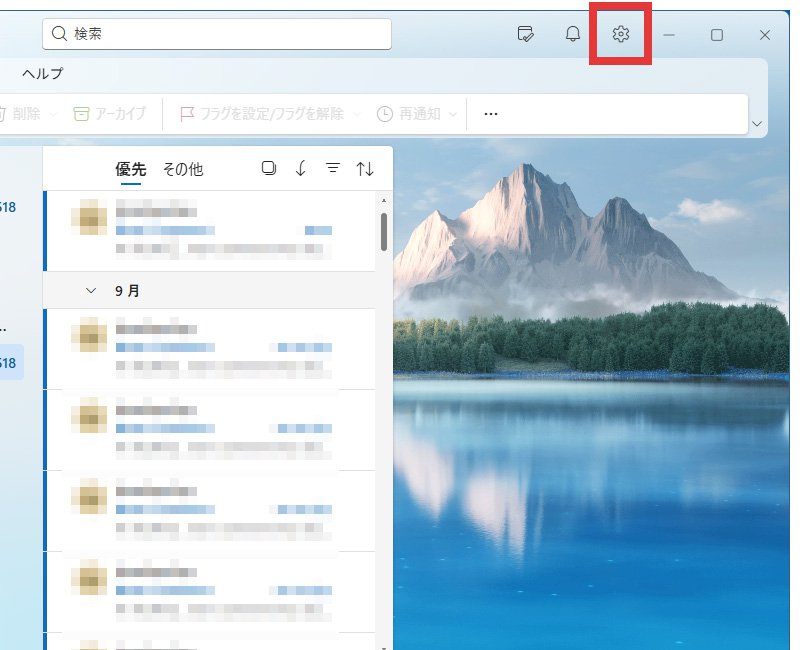Image resolution: width=800 pixels, height=650 pixels.
Task: Open the dropdown arrow next to 再通知
Action: [x=453, y=114]
